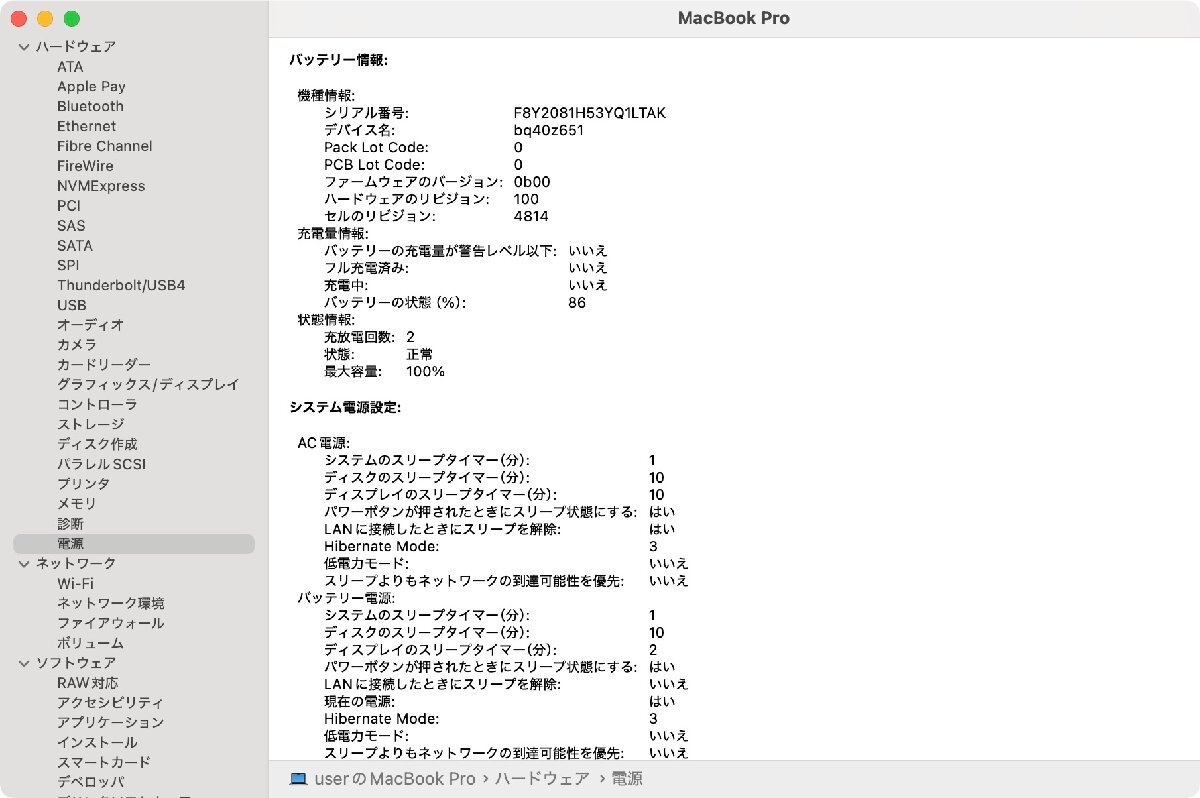1200x798 pixels.
Task: Select the currently highlighted 電源 entry
Action: coord(74,543)
